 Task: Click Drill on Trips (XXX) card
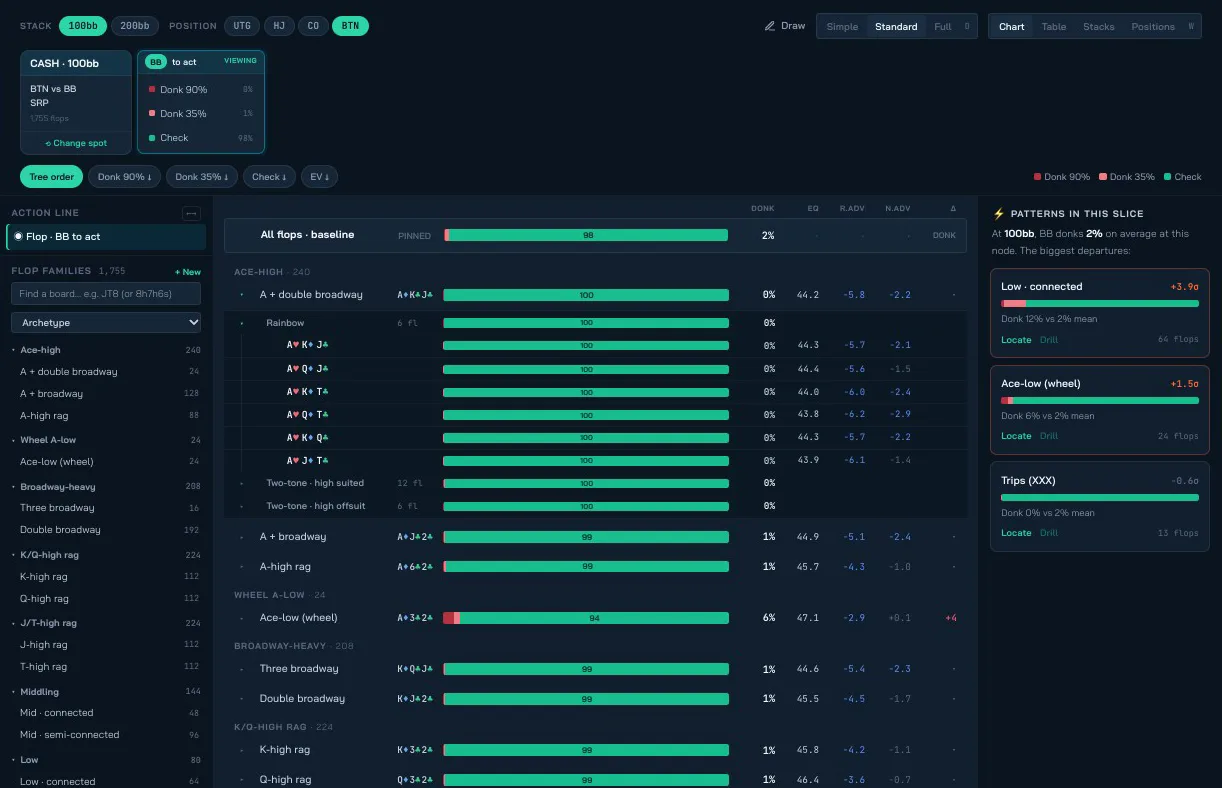(1048, 533)
